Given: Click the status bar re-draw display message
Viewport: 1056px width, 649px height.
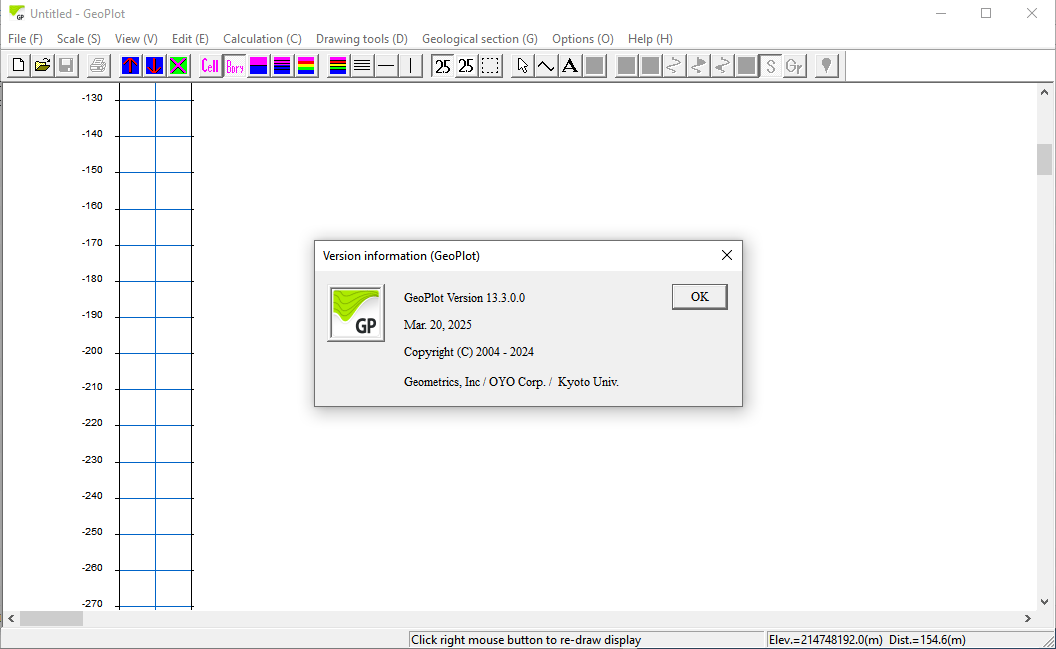Looking at the screenshot, I should tap(526, 640).
